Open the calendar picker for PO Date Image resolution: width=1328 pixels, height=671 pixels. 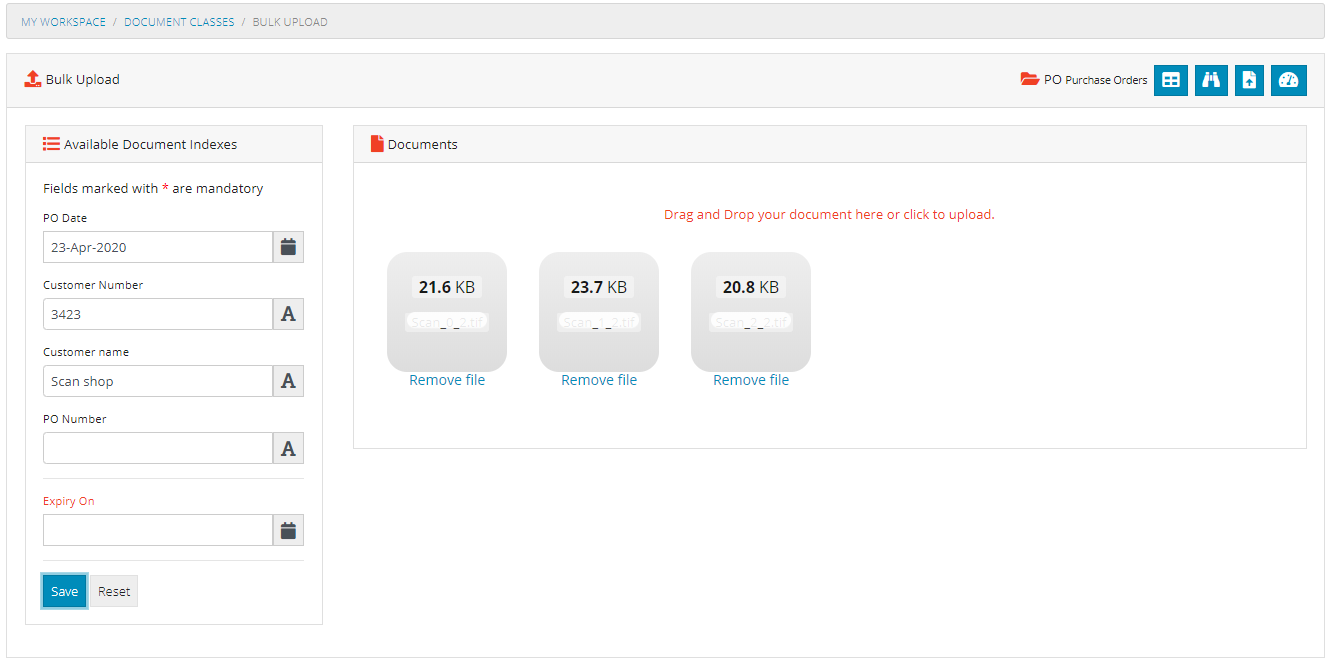click(288, 247)
